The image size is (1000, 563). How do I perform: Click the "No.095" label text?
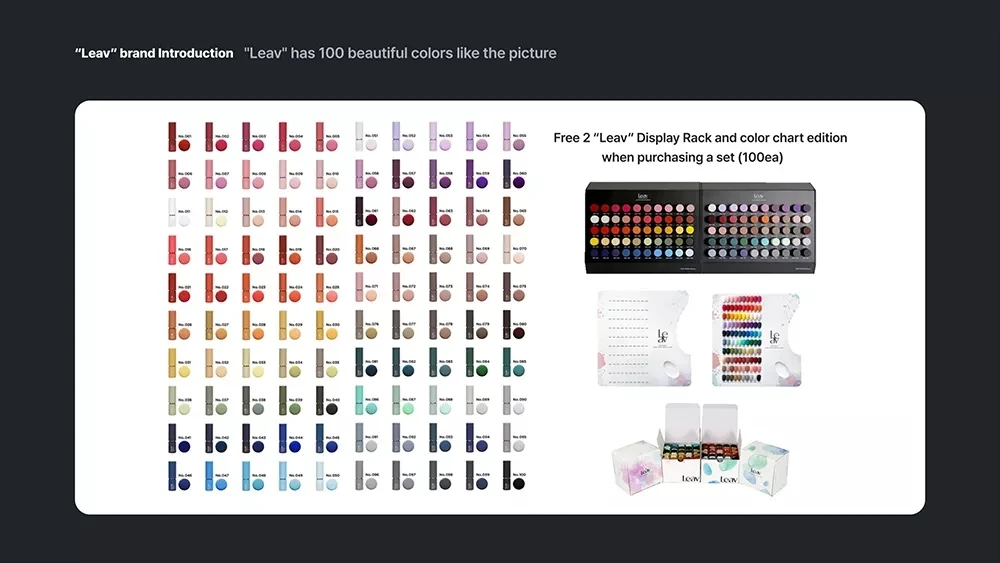click(519, 437)
